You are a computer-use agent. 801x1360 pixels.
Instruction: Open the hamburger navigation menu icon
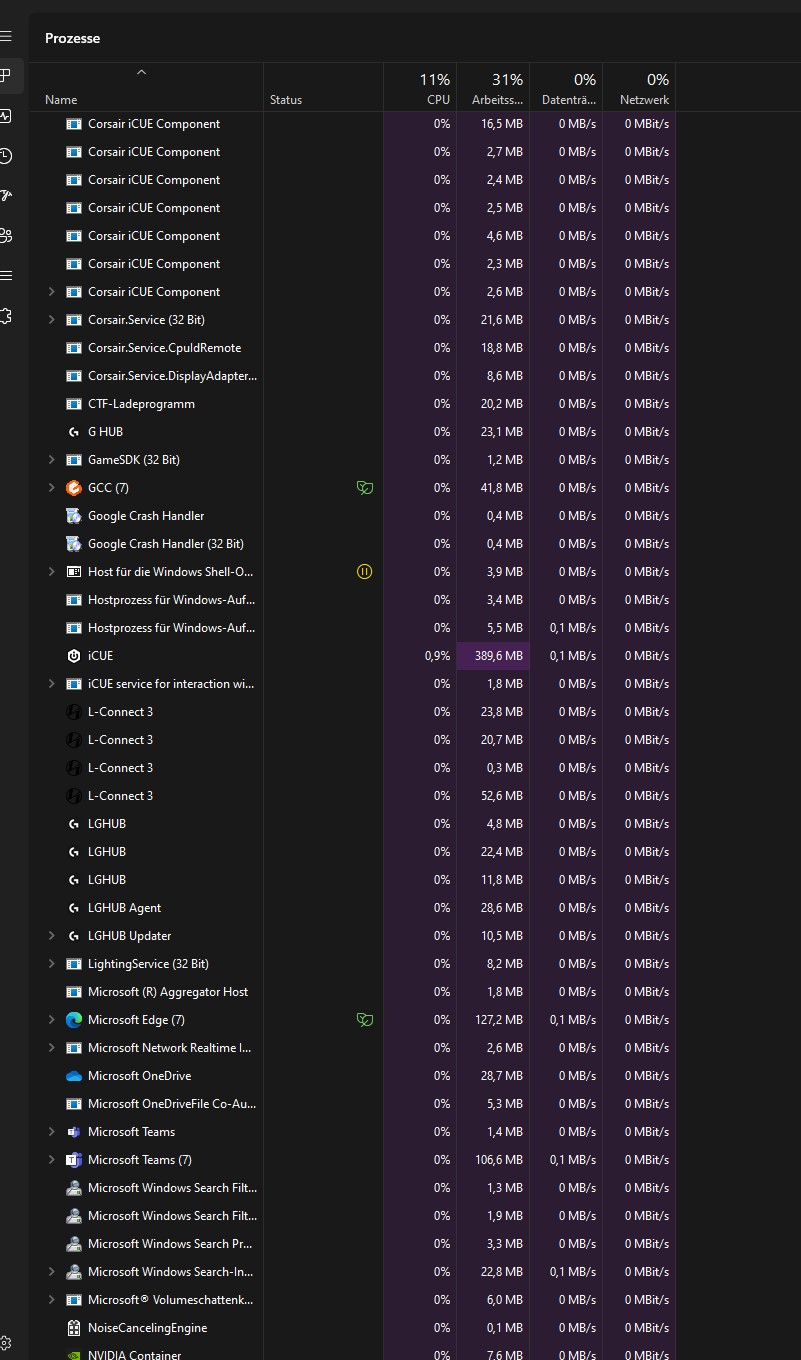tap(5, 36)
